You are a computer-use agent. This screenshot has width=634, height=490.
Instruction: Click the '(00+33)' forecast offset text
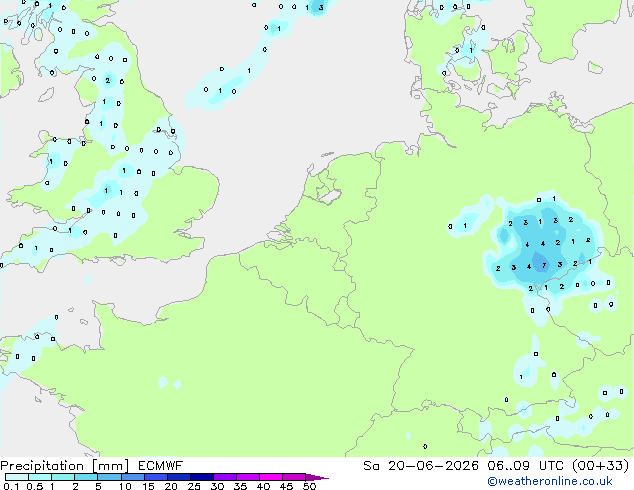[x=600, y=466]
